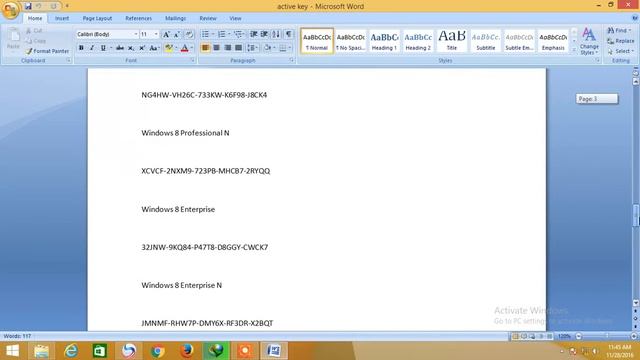Shrink font size
Image resolution: width=640 pixels, height=360 pixels.
pos(177,34)
